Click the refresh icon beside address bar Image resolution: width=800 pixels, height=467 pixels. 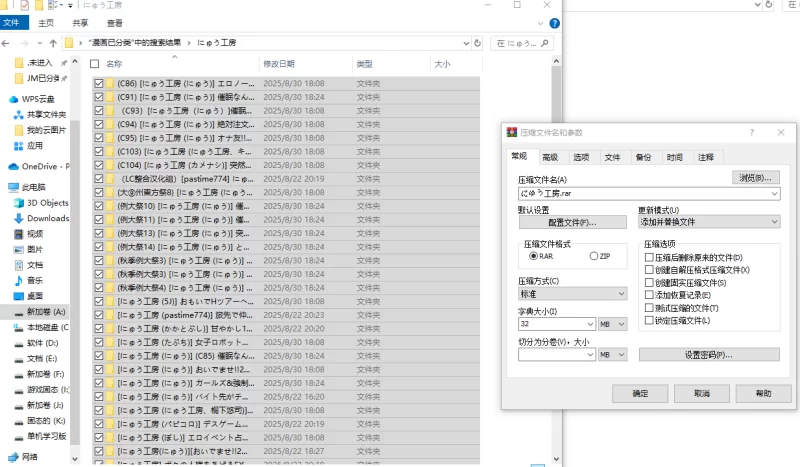tap(479, 44)
